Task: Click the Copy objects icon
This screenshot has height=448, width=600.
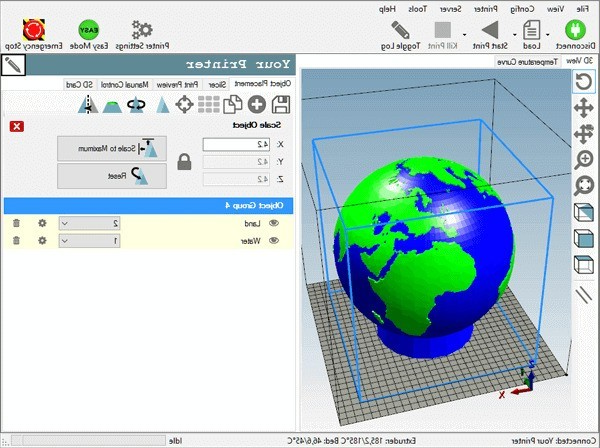Action: 234,104
